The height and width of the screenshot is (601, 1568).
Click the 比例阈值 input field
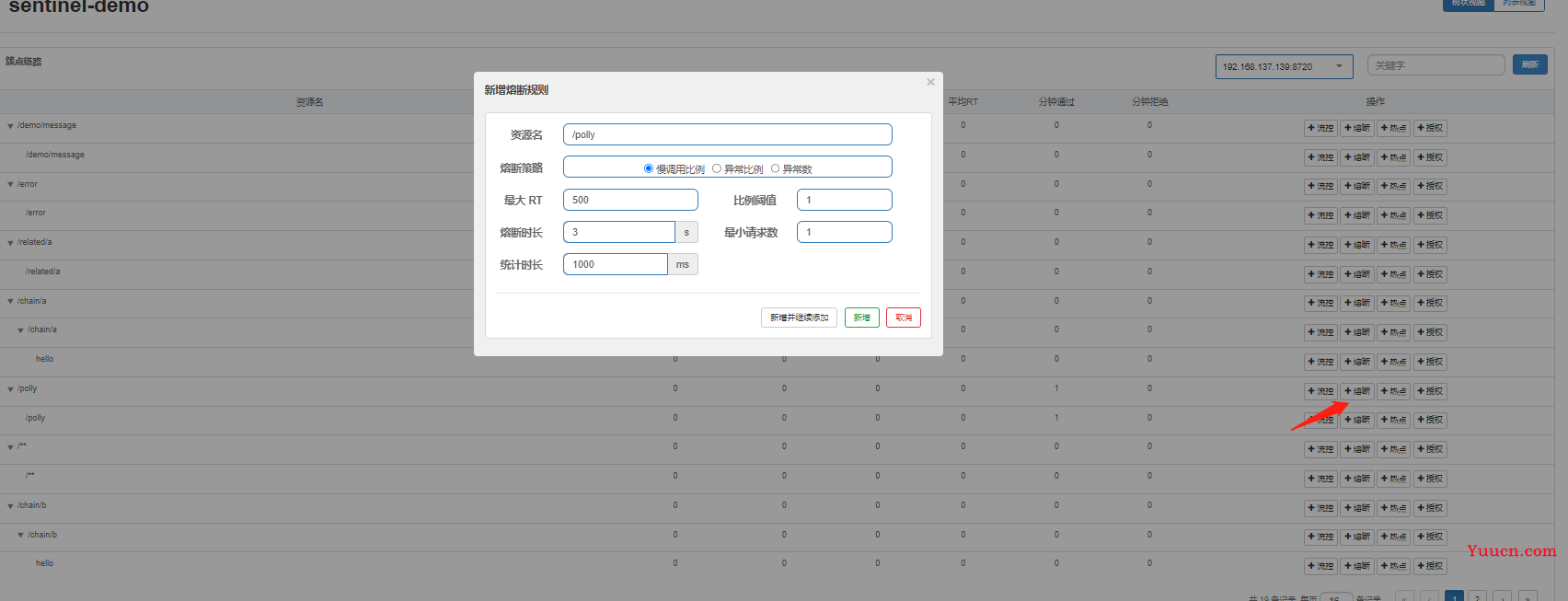pos(844,200)
